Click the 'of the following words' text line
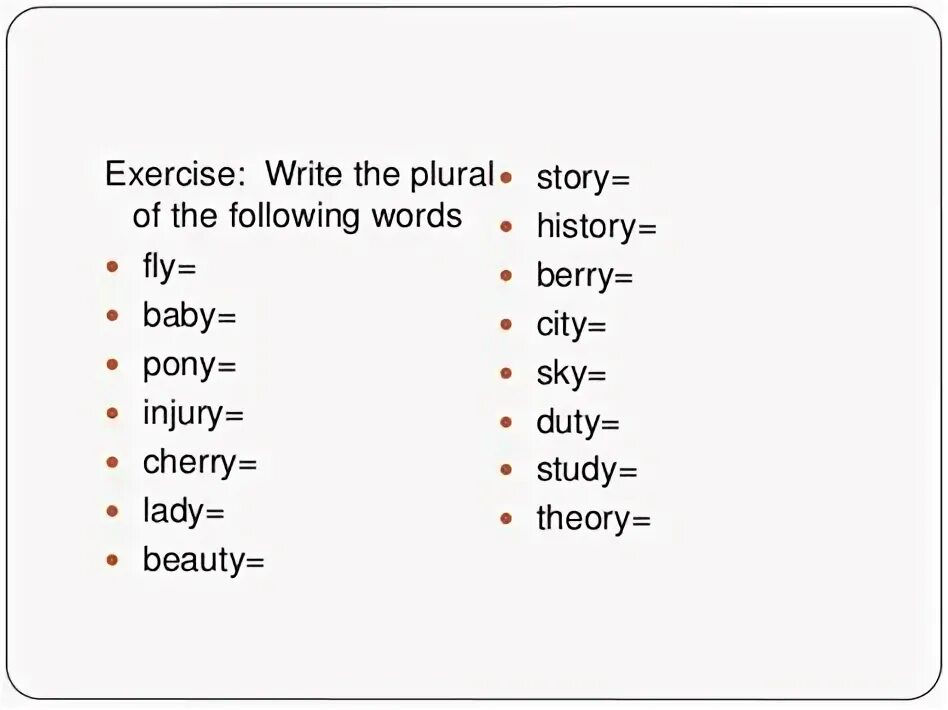948x710 pixels. point(297,216)
